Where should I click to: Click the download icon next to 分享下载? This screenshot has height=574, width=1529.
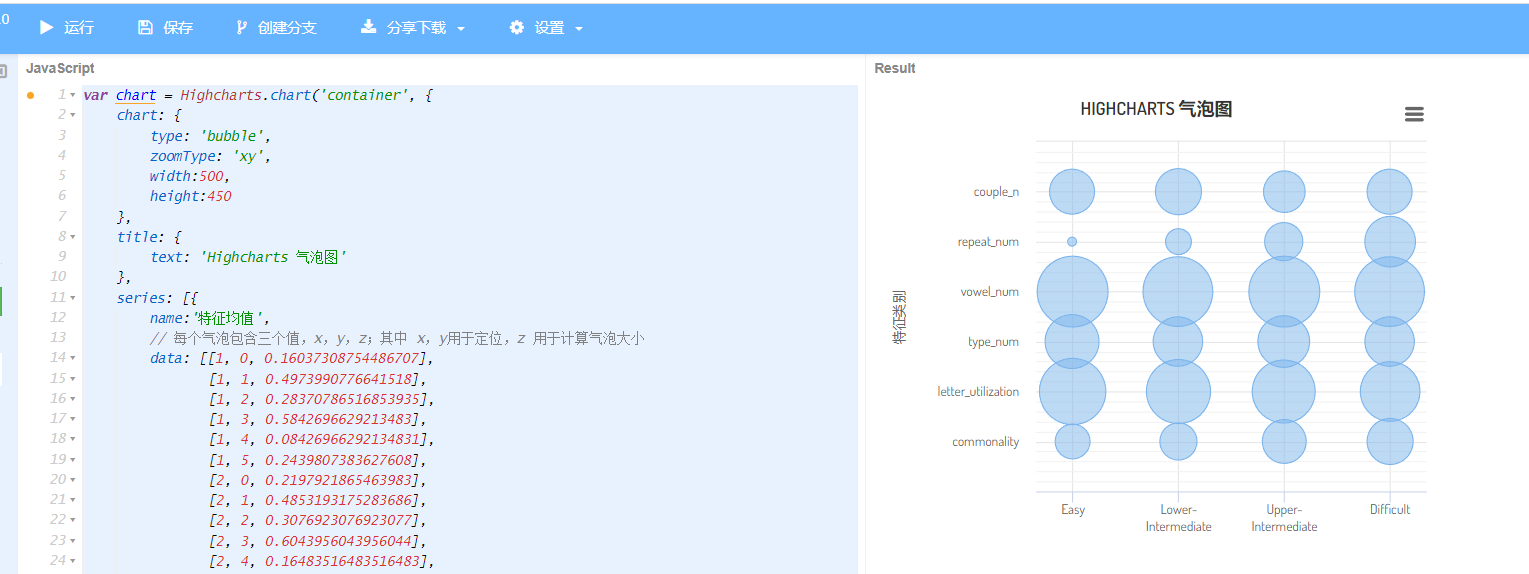368,28
